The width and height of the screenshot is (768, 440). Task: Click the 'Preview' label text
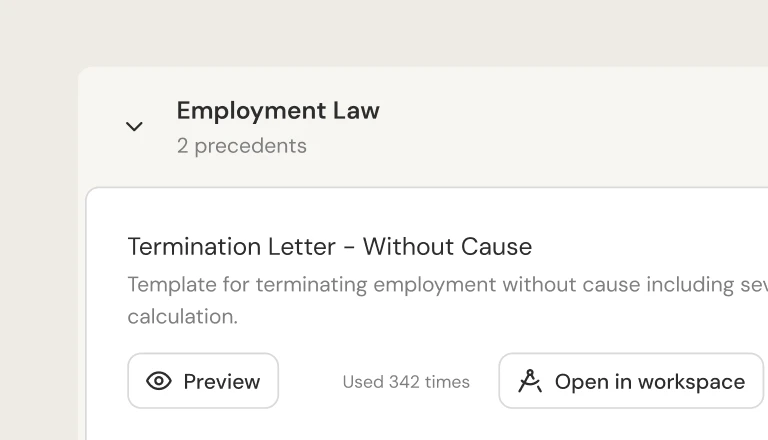[x=222, y=382]
